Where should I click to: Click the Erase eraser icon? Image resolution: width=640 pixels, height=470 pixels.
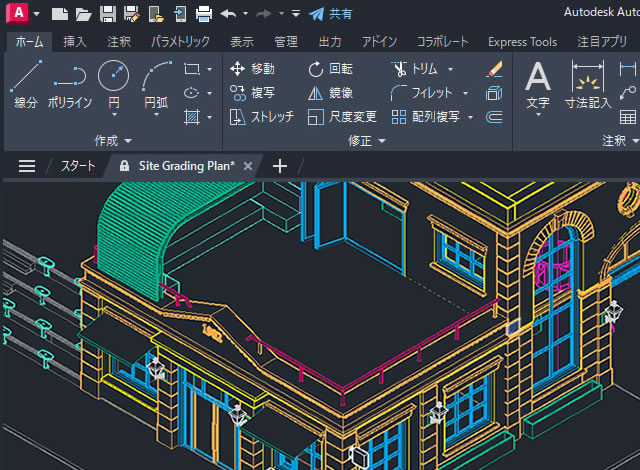click(494, 69)
